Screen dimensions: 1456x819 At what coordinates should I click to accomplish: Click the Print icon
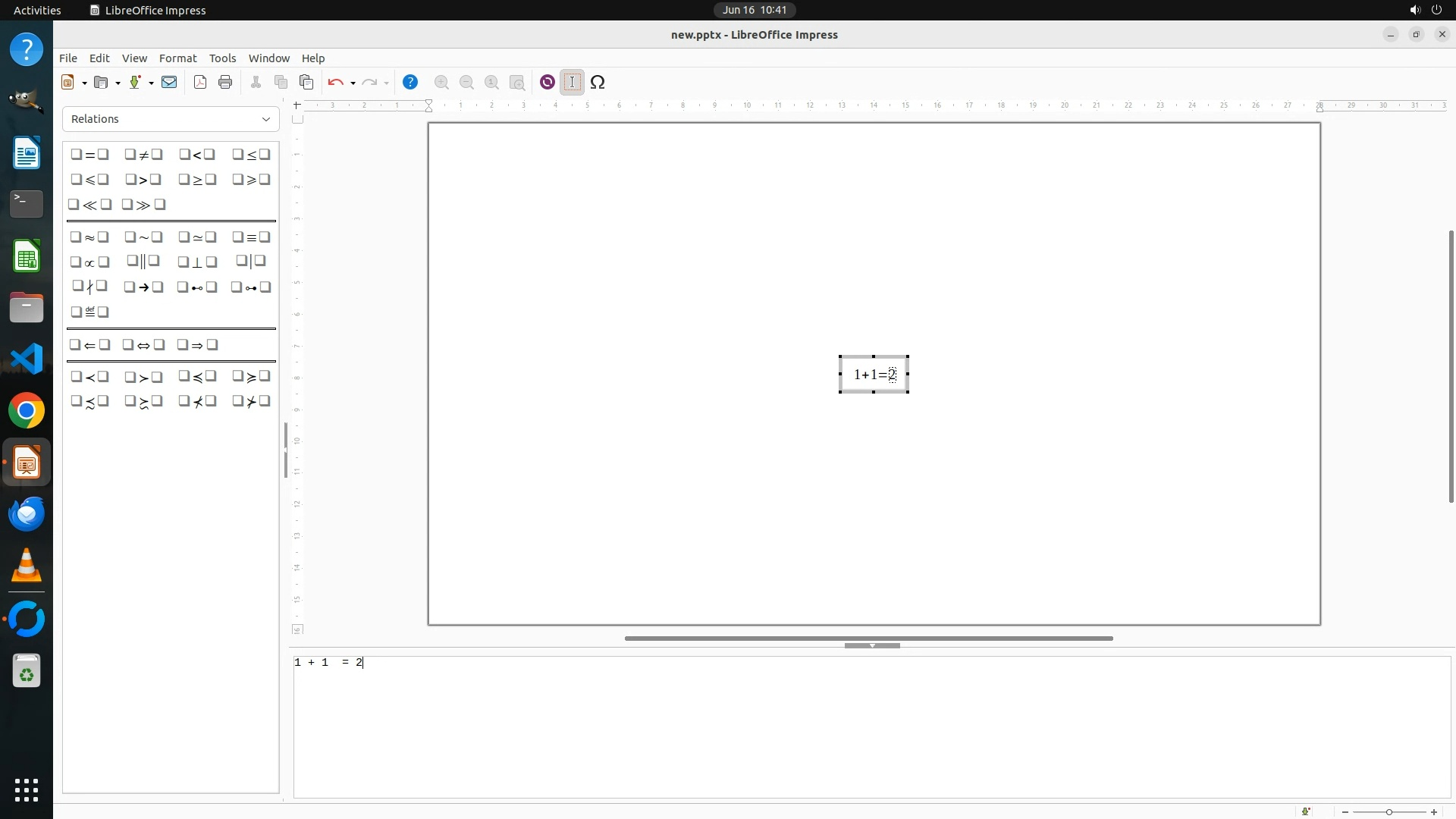[x=225, y=83]
